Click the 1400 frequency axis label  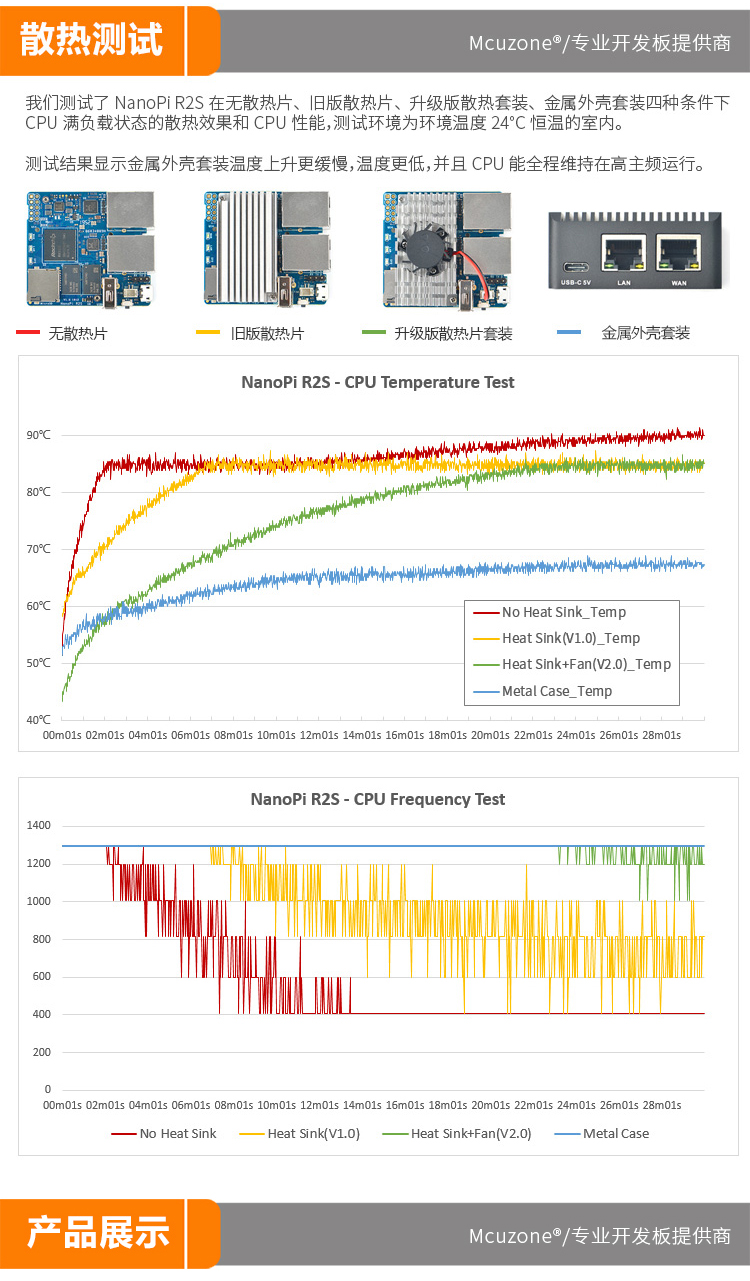(39, 826)
